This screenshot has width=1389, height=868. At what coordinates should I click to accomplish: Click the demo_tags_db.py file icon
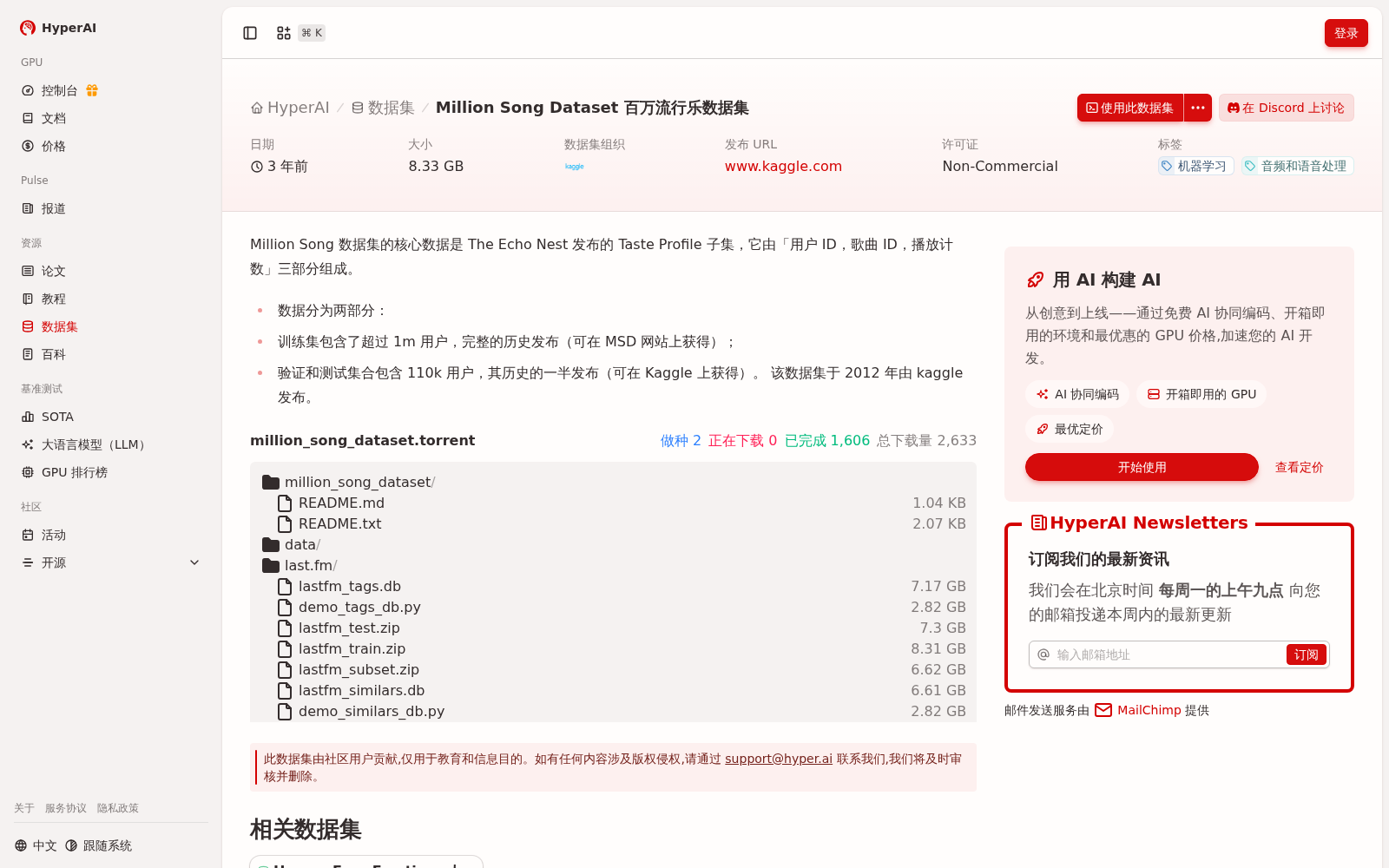pyautogui.click(x=285, y=608)
